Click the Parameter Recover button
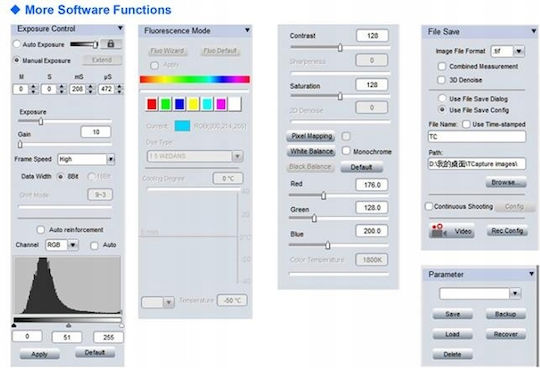Viewport: 540px width, 368px height. 506,334
